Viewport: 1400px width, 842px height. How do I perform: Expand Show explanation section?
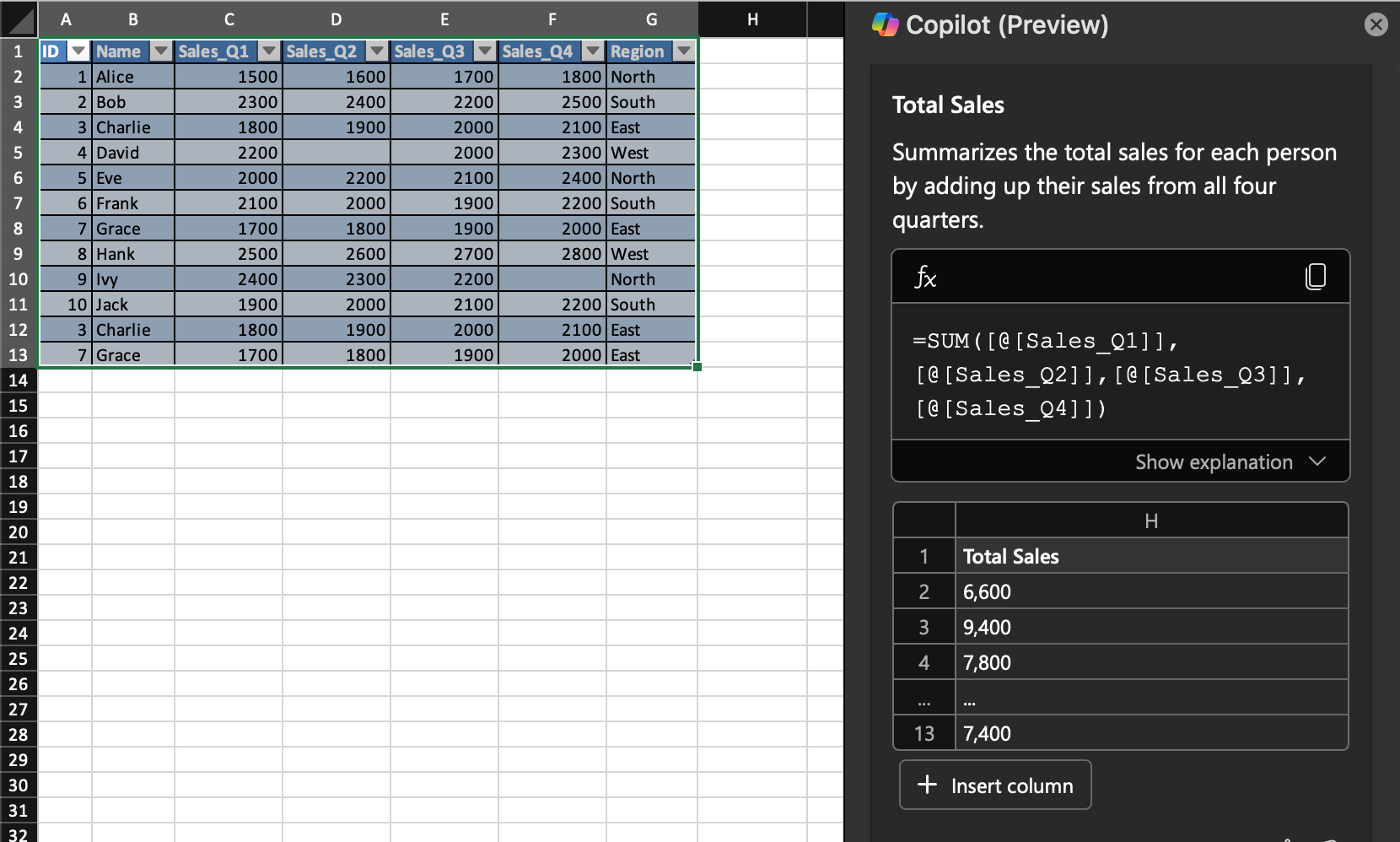point(1230,461)
